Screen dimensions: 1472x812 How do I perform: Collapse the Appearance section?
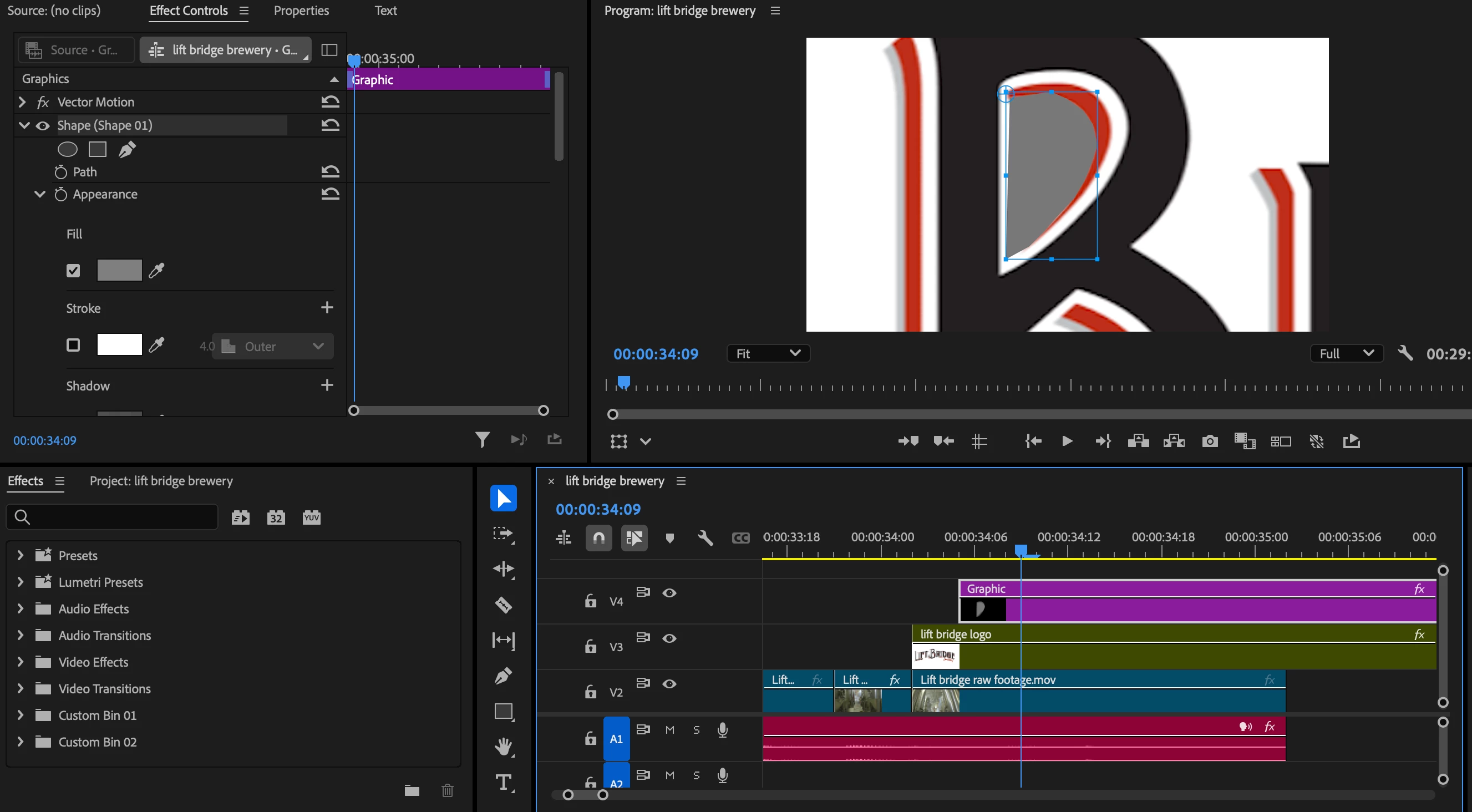[39, 194]
